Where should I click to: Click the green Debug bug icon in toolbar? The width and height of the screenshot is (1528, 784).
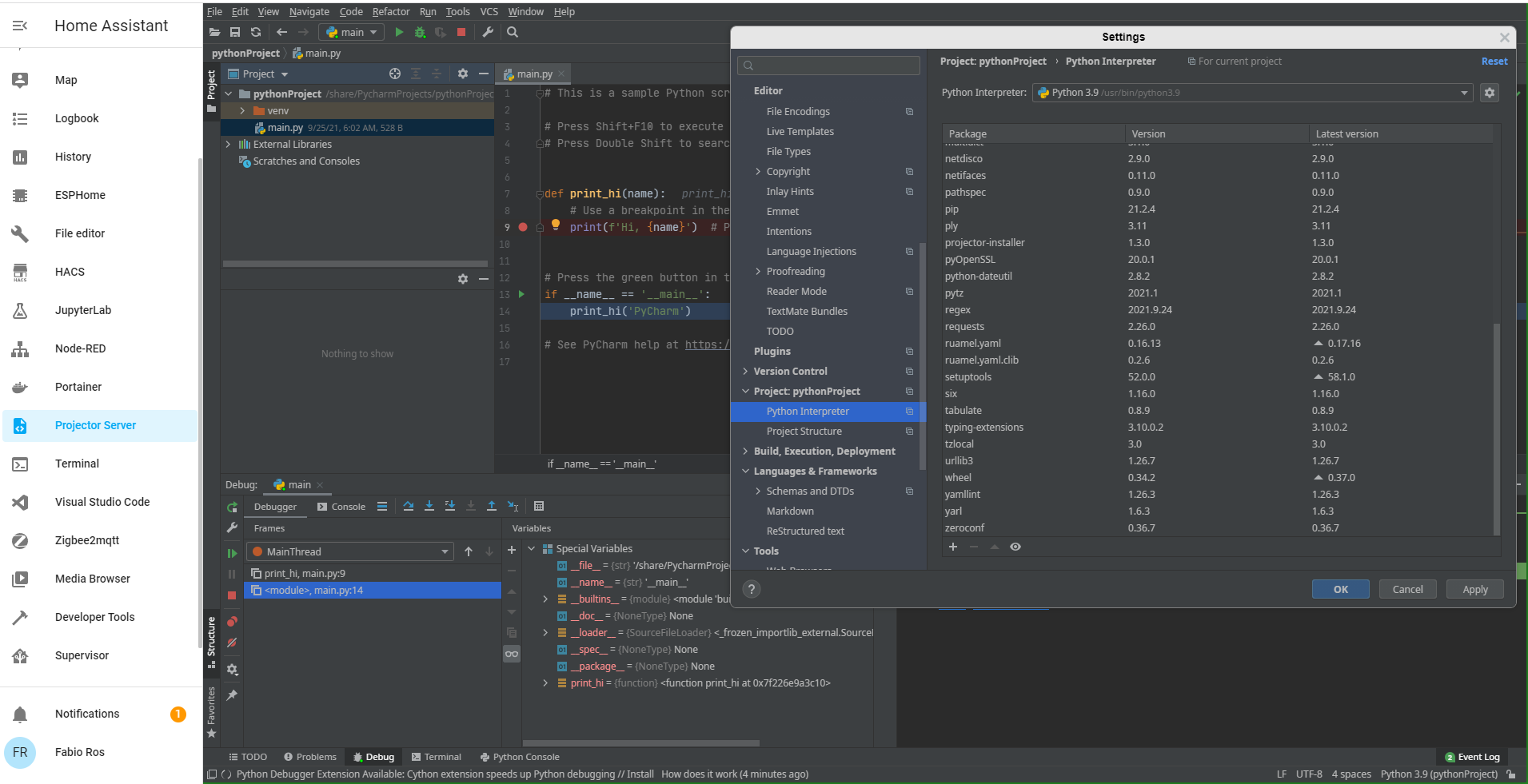tap(420, 32)
